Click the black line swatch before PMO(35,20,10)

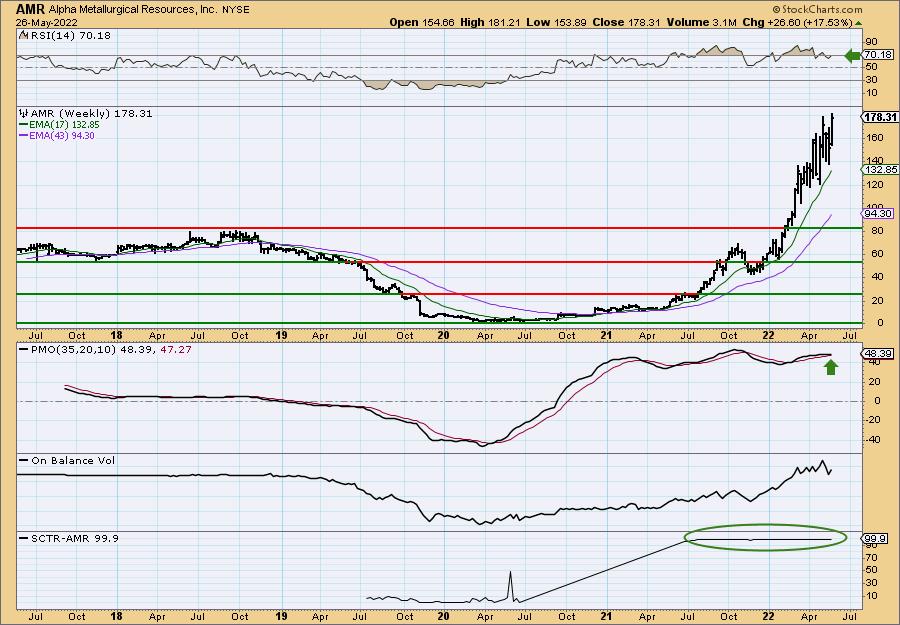tap(24, 349)
